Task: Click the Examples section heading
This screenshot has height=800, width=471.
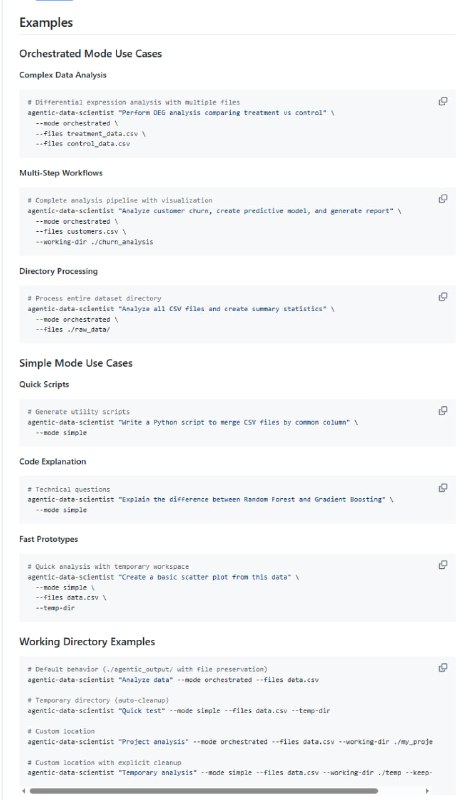Action: click(46, 22)
